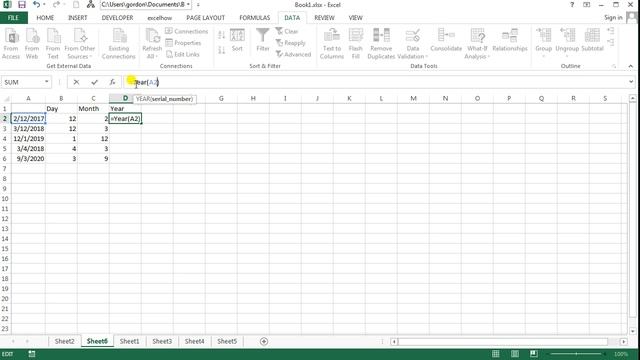The image size is (640, 360).
Task: Switch to the REVIEW tab
Action: pyautogui.click(x=324, y=18)
